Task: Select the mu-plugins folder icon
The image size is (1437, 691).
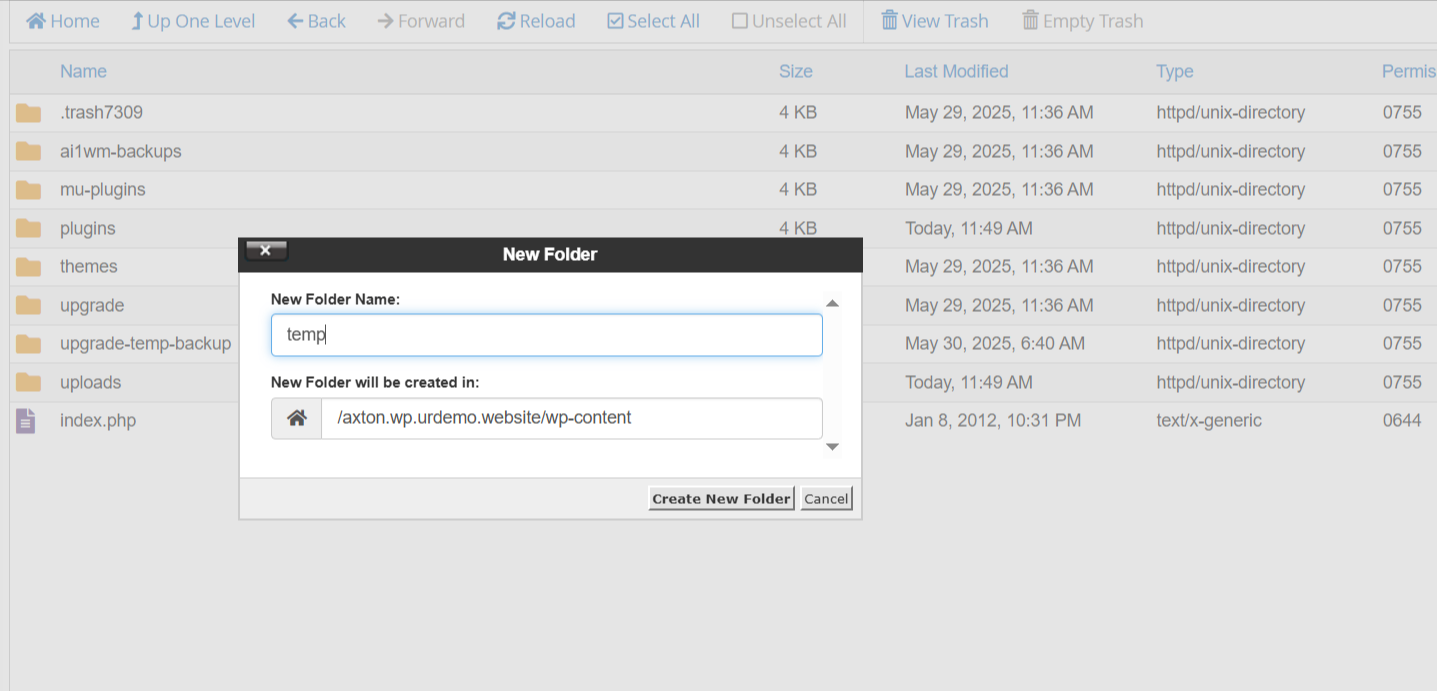Action: [28, 190]
